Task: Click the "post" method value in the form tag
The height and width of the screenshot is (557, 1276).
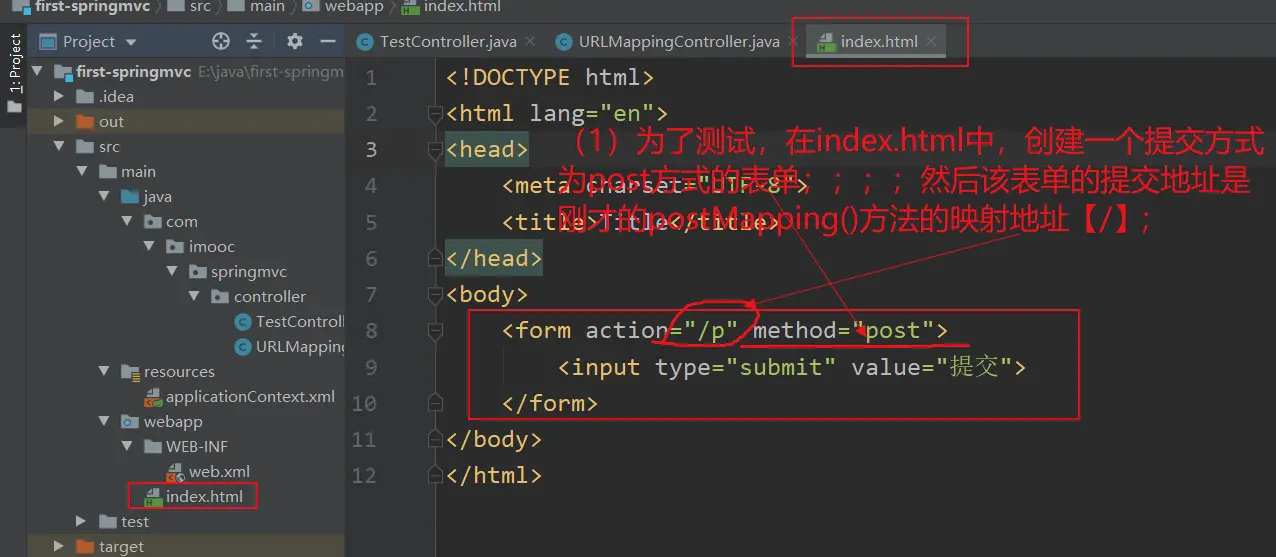Action: click(892, 330)
